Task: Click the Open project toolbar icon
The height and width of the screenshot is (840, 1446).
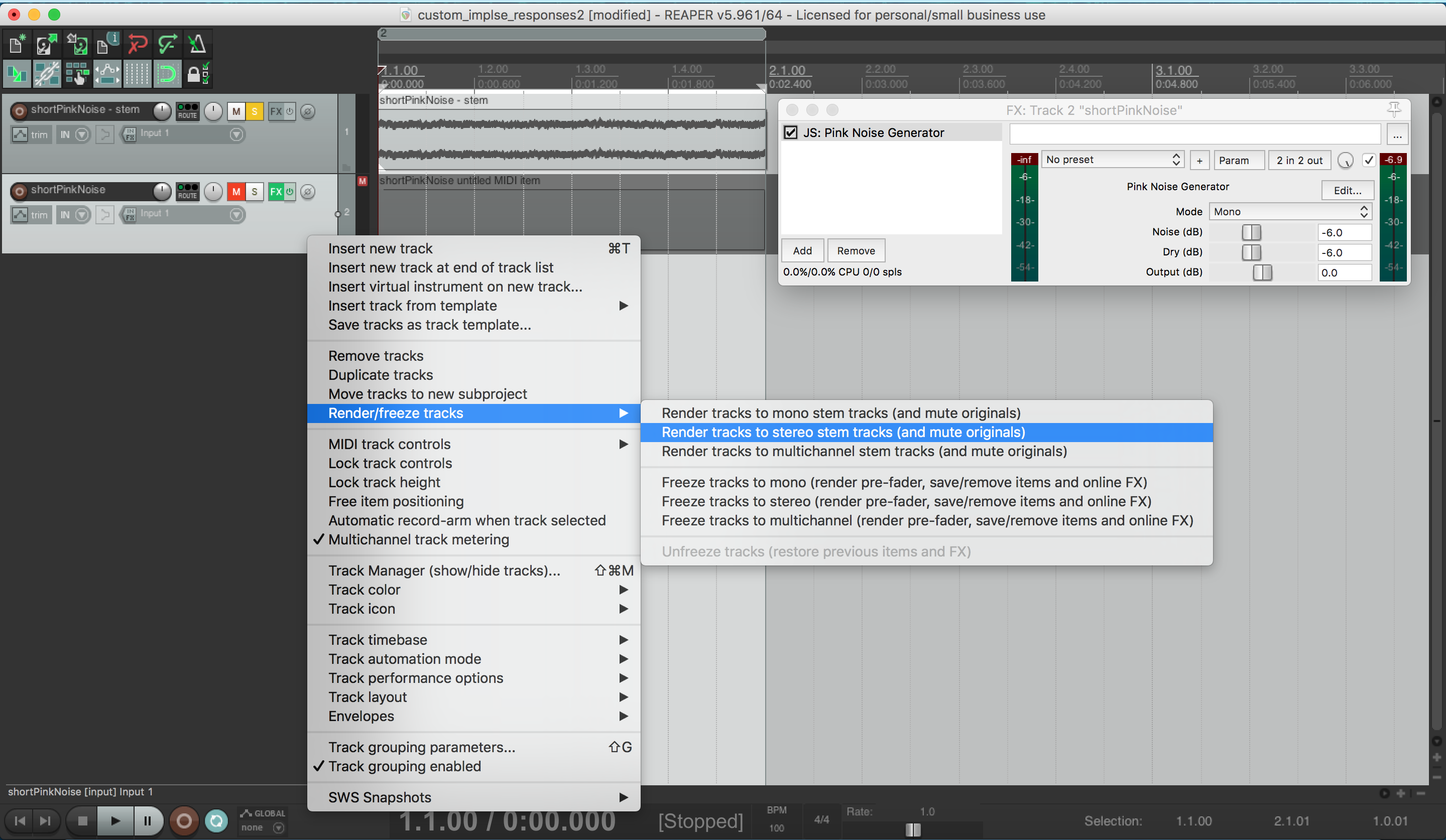Action: (47, 44)
